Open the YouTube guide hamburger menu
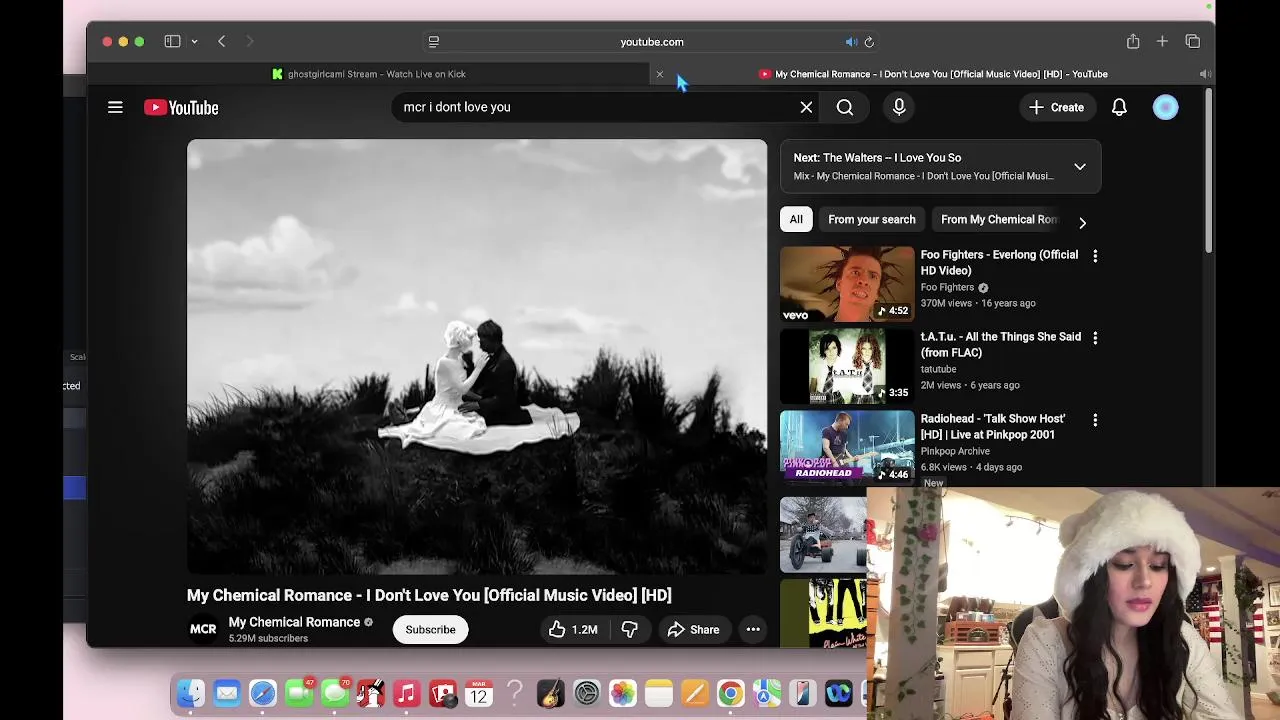Viewport: 1280px width, 720px height. (115, 107)
